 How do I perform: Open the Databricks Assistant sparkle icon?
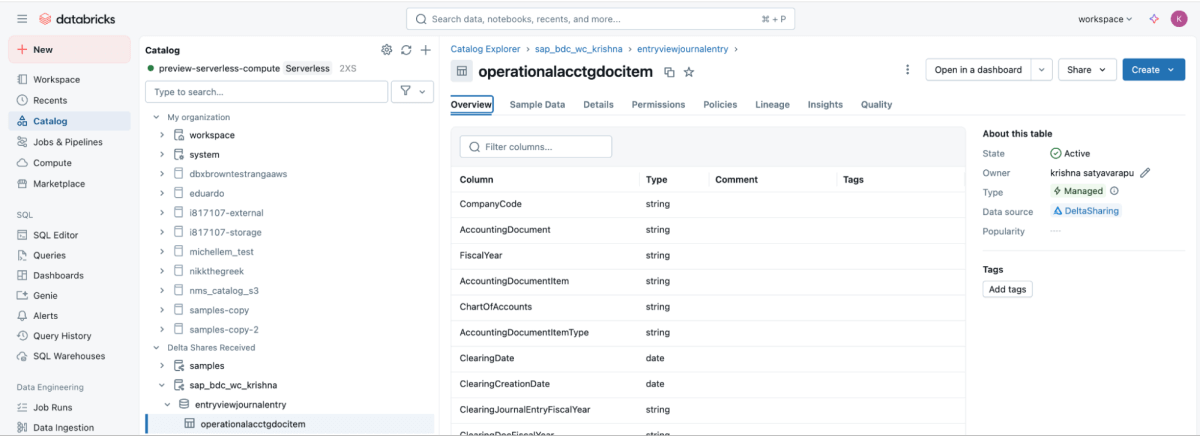pyautogui.click(x=1153, y=19)
